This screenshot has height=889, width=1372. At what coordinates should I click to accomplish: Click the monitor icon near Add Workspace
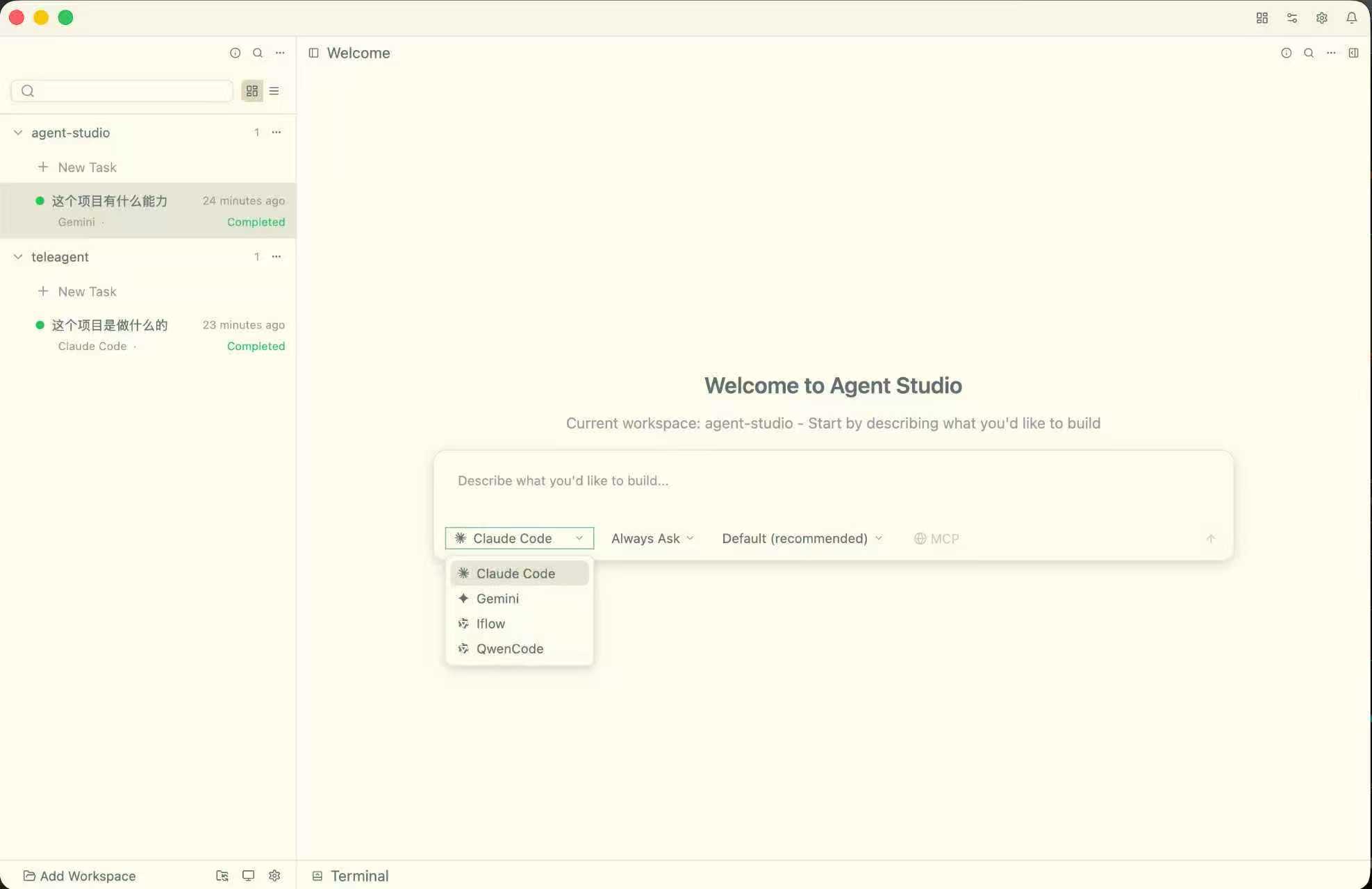click(248, 876)
